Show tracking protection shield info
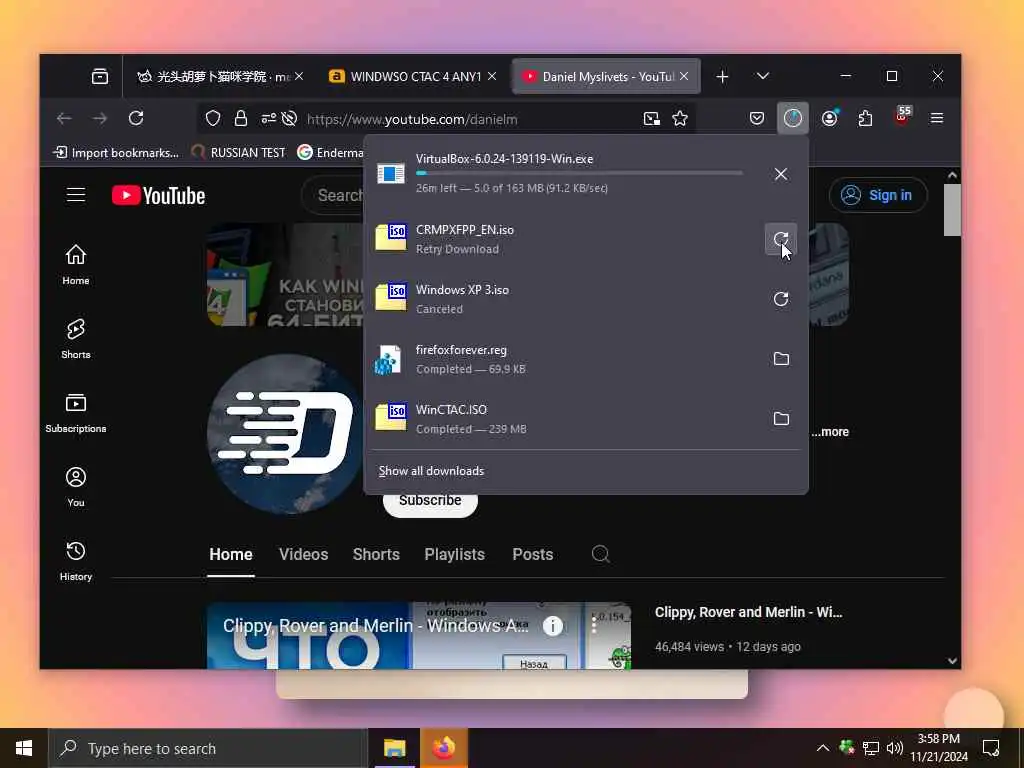Screen dimensions: 1024x768 click(213, 118)
